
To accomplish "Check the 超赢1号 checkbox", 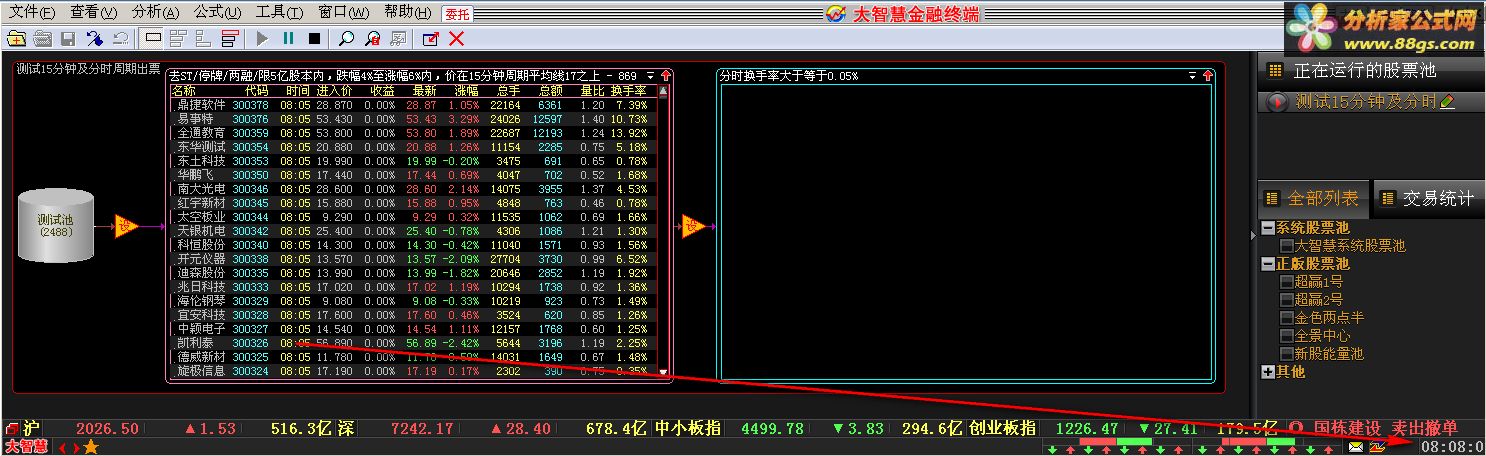I will point(1286,282).
